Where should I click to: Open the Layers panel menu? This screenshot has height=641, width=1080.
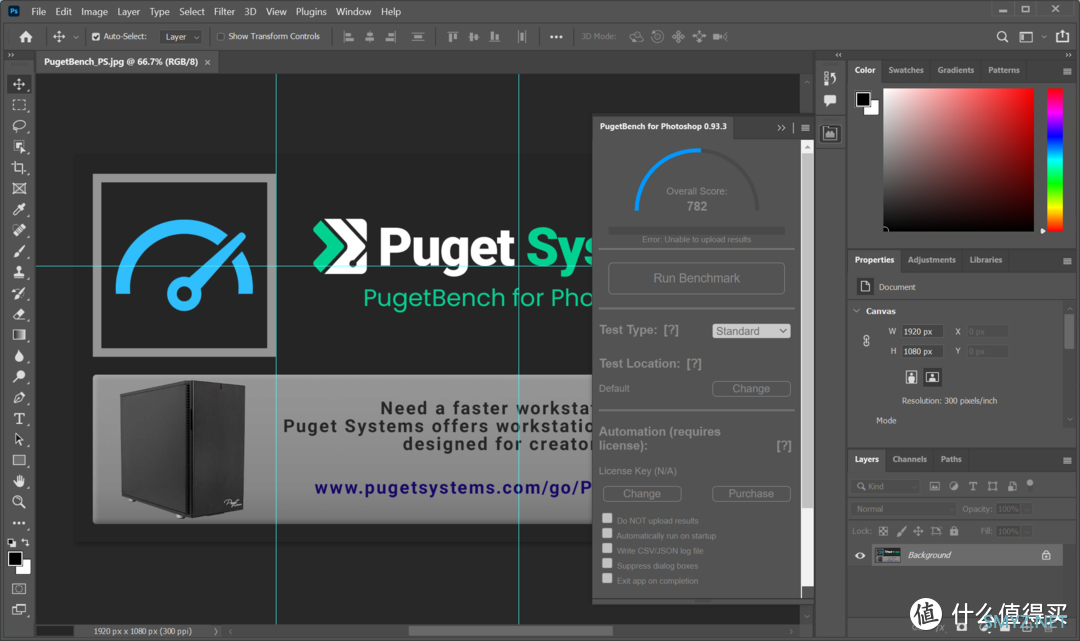(1067, 461)
